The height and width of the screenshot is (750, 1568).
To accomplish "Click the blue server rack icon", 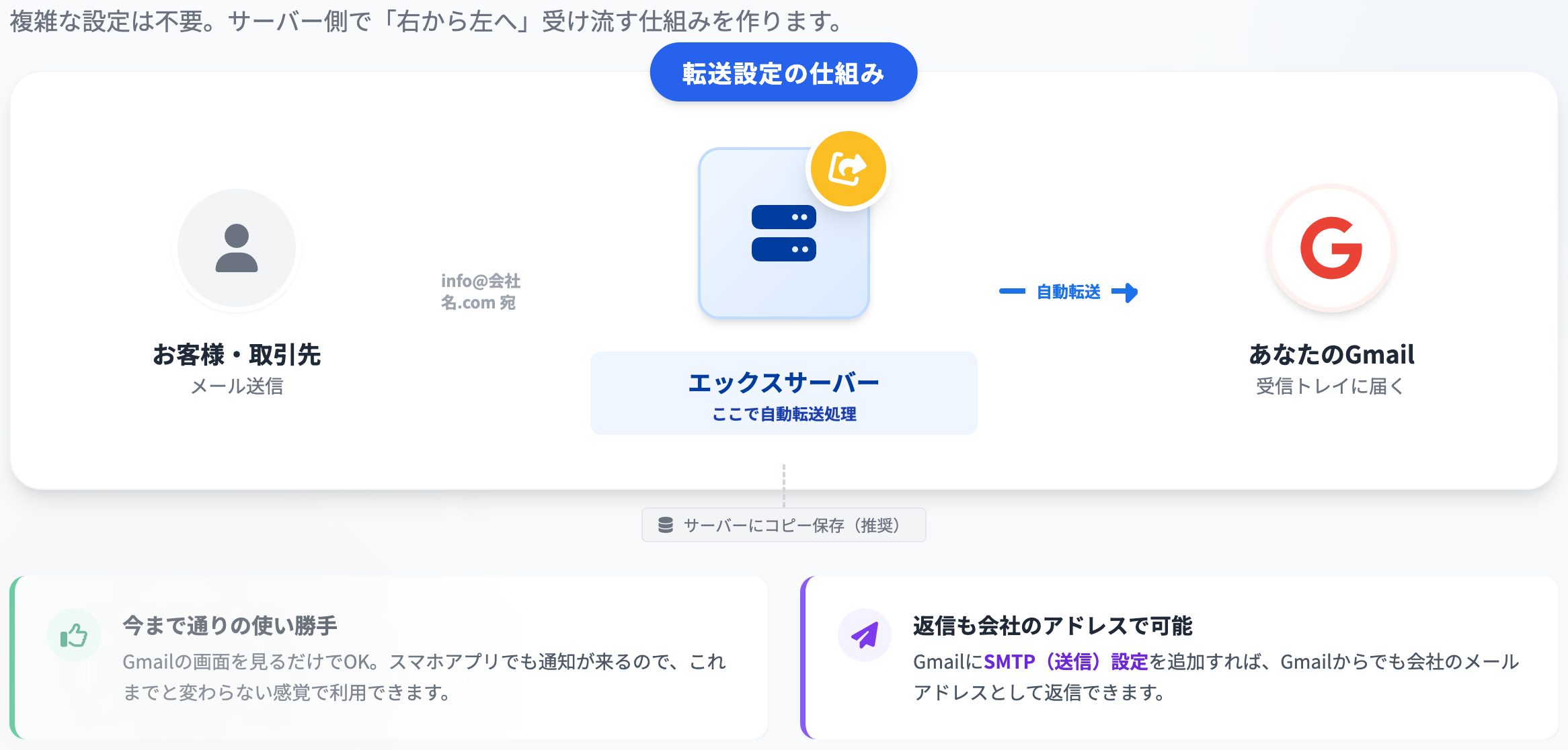I will point(783,233).
